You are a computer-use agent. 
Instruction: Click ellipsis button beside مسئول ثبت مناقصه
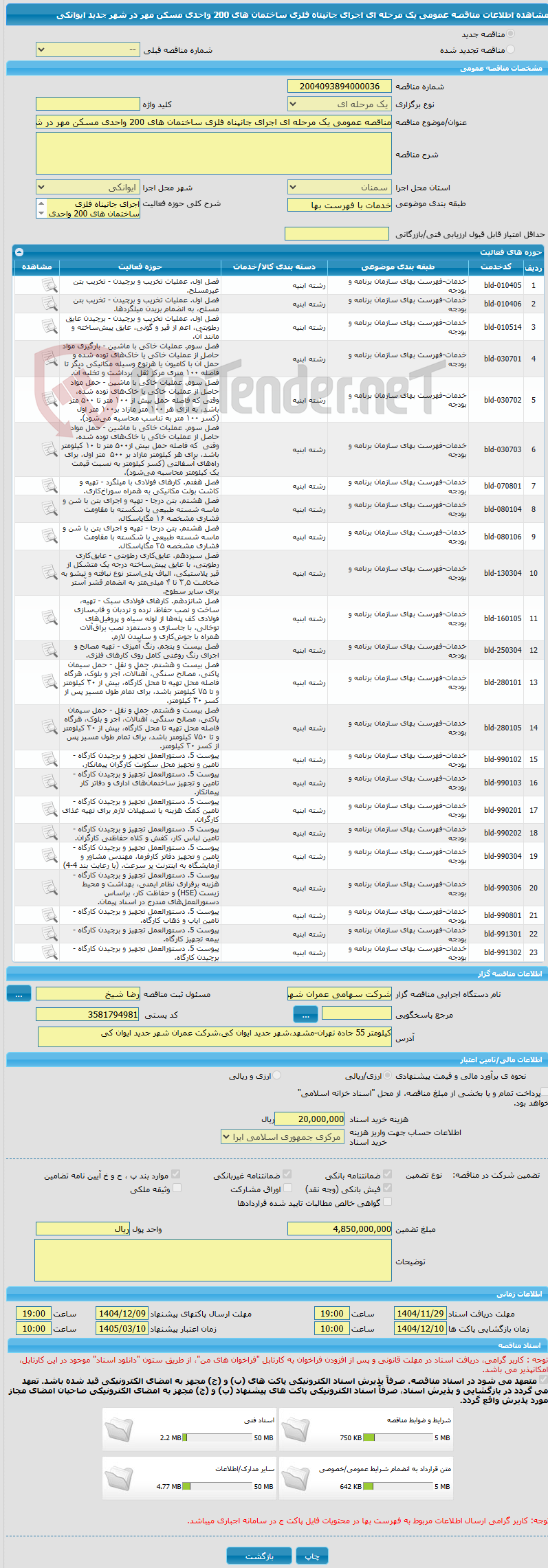[19, 994]
